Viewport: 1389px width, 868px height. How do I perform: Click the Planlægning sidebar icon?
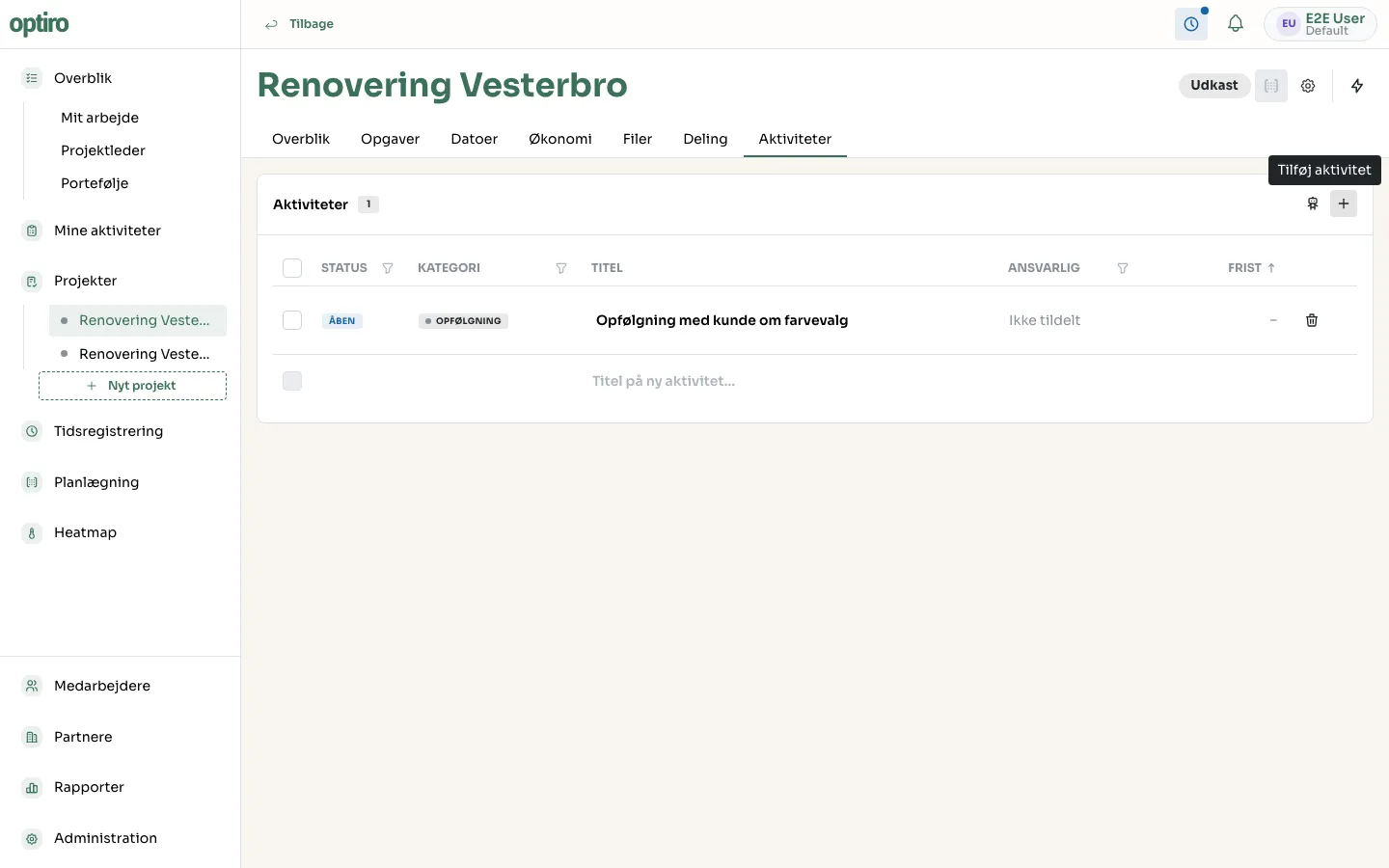pyautogui.click(x=32, y=482)
